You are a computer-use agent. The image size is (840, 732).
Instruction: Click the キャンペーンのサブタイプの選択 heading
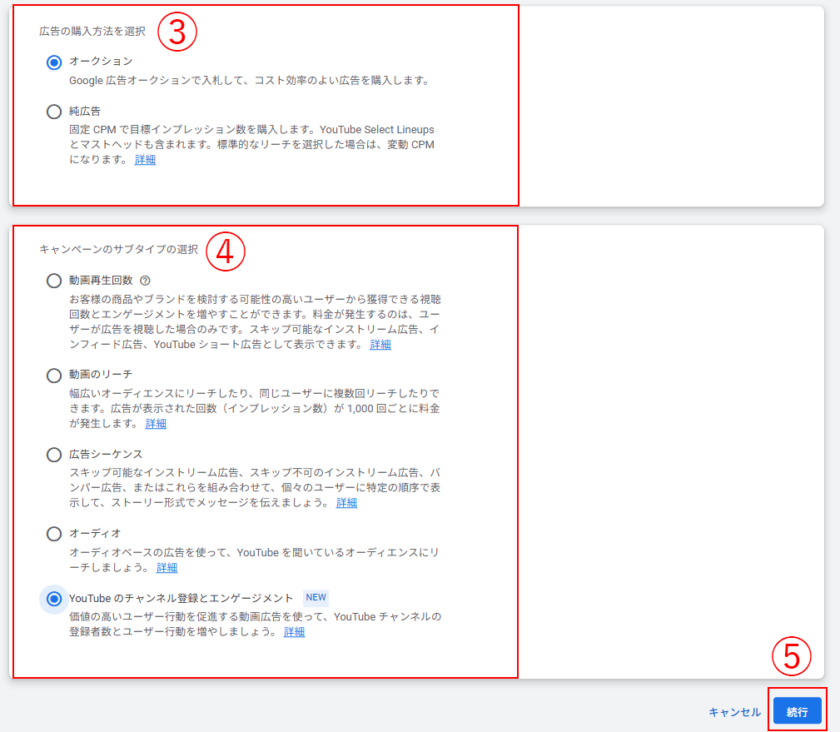coord(119,248)
